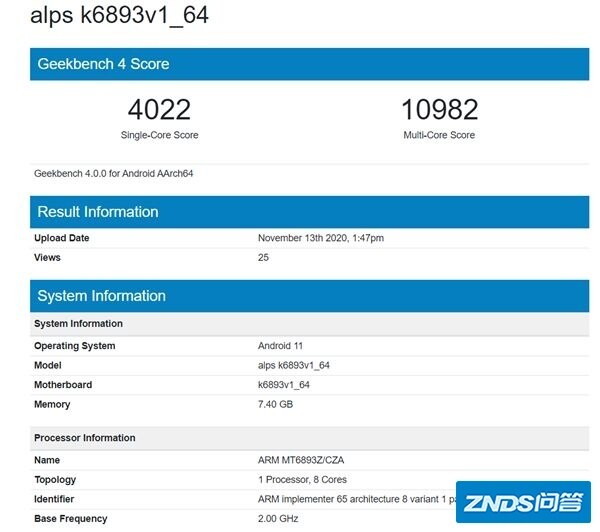This screenshot has width=600, height=532.
Task: Click the ARM implementer 65 architecture value
Action: point(357,499)
